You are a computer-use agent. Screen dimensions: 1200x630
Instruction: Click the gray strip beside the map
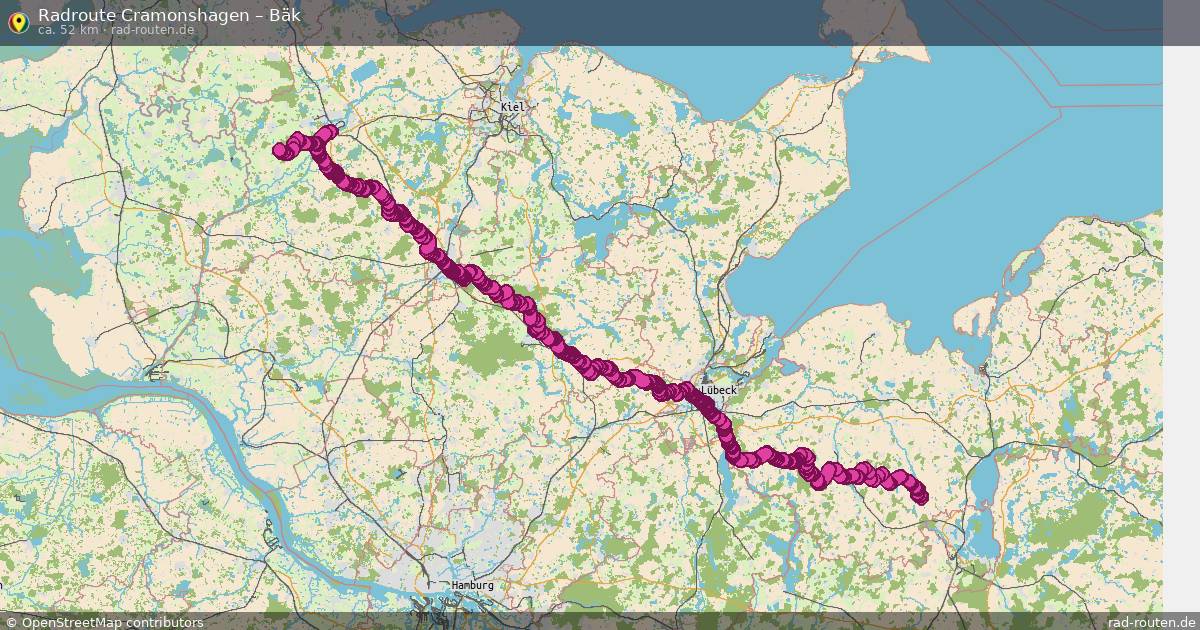[x=1181, y=330]
